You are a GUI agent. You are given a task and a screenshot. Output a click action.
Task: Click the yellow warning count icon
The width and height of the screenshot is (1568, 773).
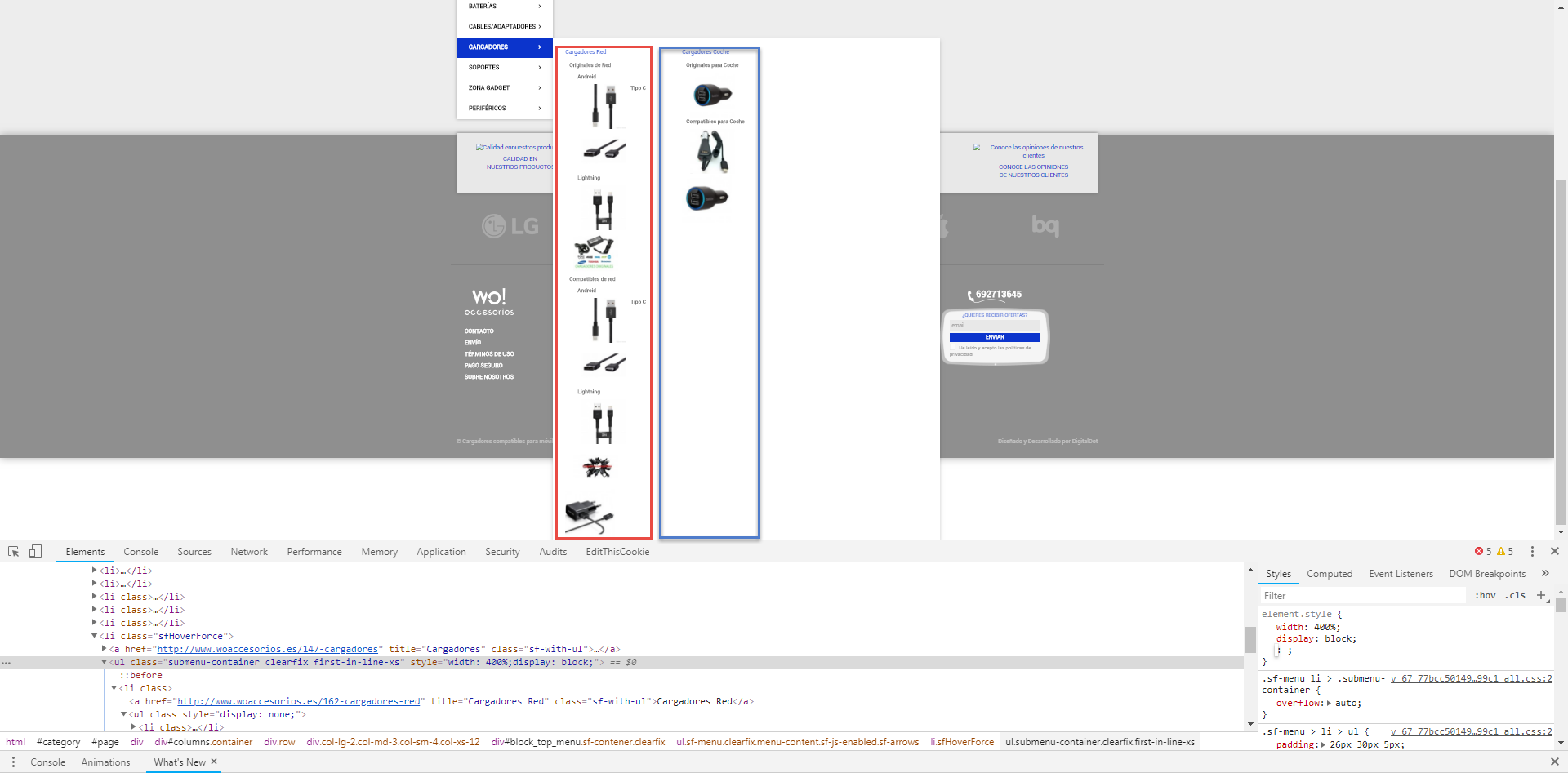pos(1501,552)
